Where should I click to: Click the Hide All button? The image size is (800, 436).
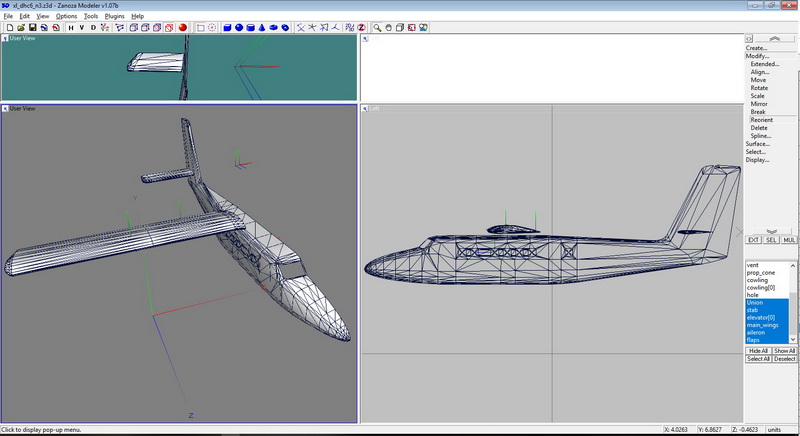click(758, 351)
